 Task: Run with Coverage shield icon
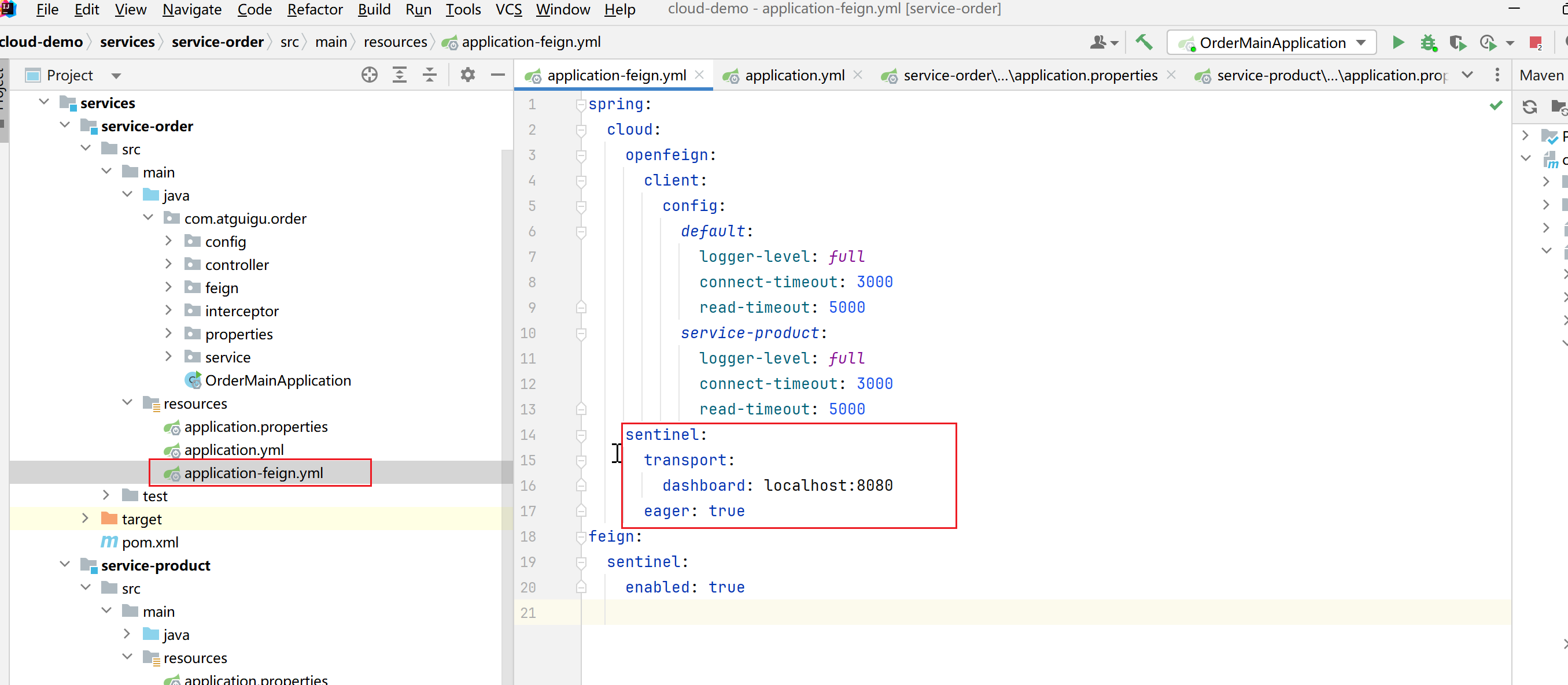pos(1456,43)
